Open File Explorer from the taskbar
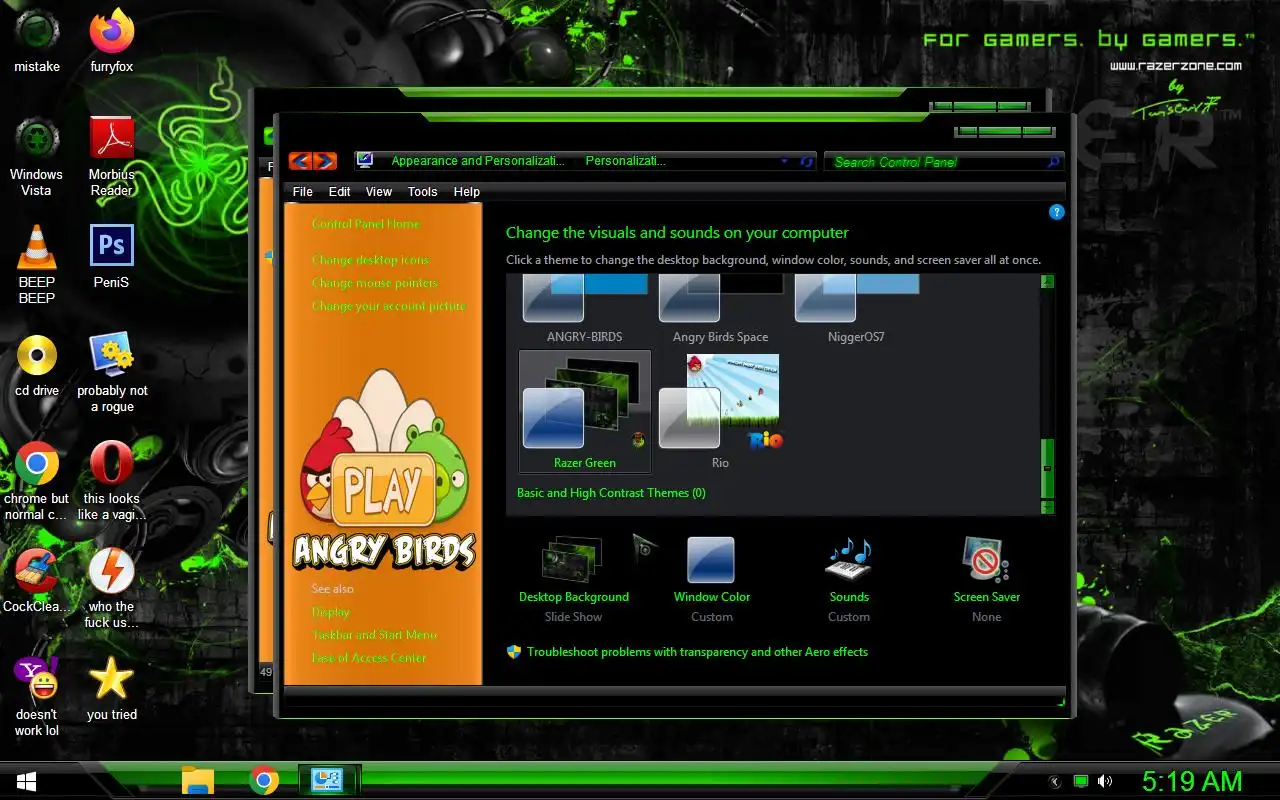1280x800 pixels. point(198,780)
